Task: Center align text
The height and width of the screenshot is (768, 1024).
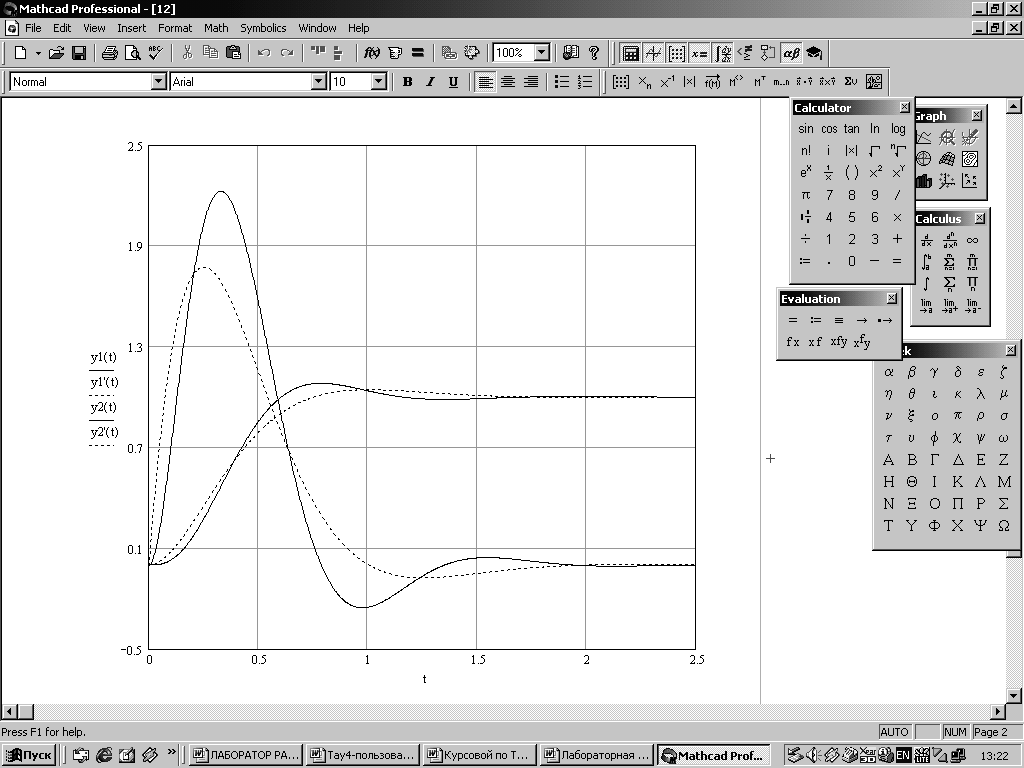Action: pyautogui.click(x=508, y=82)
